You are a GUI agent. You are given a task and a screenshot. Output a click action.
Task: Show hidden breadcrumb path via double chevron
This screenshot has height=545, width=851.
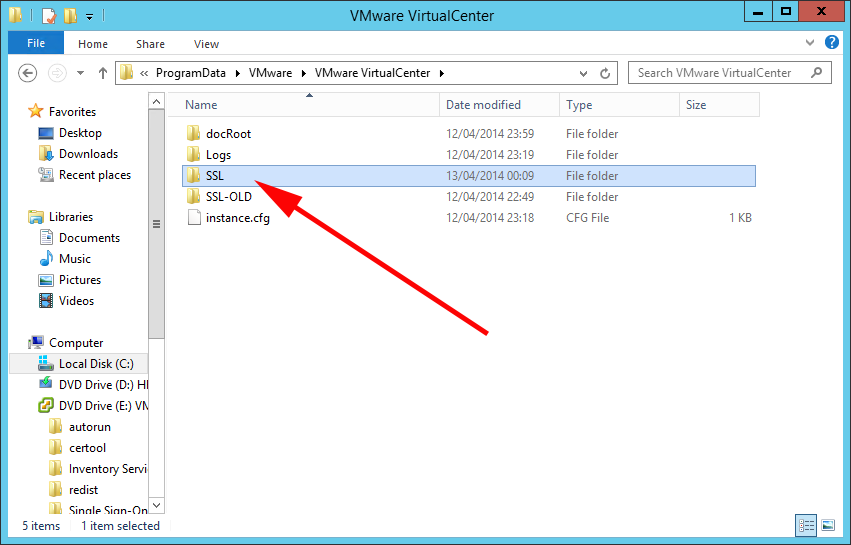tap(144, 73)
